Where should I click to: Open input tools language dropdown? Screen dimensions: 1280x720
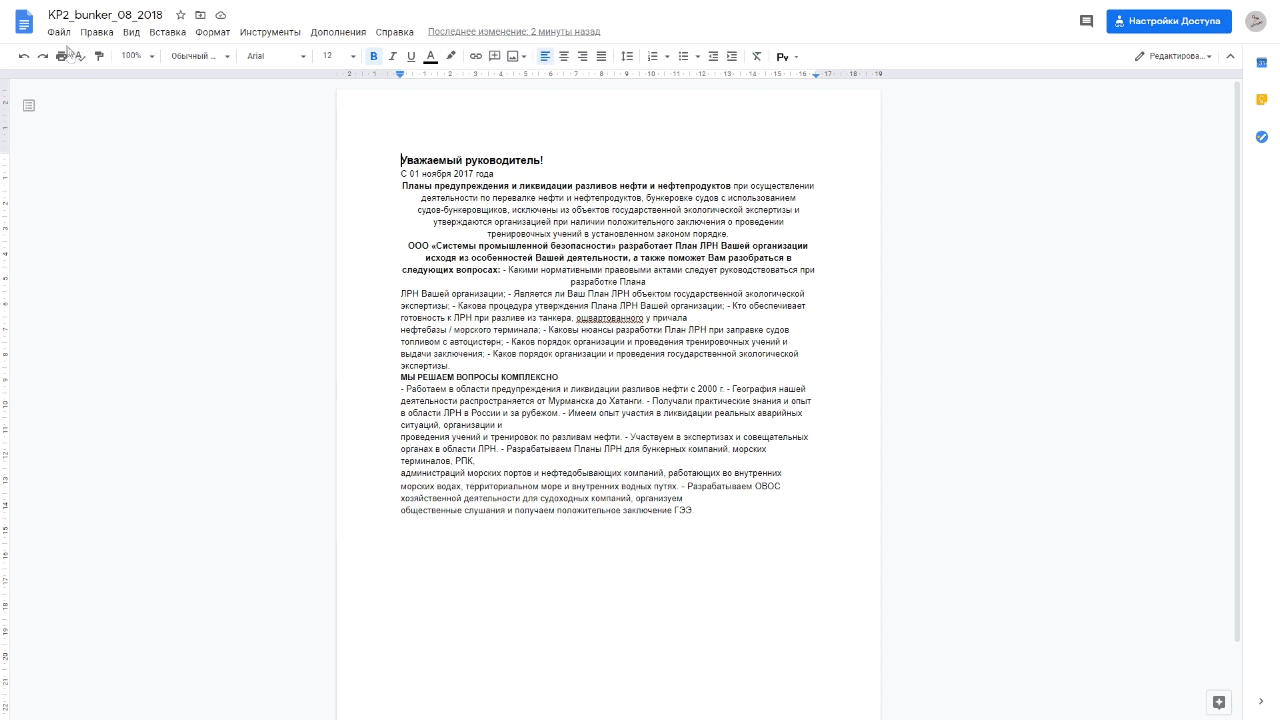787,56
